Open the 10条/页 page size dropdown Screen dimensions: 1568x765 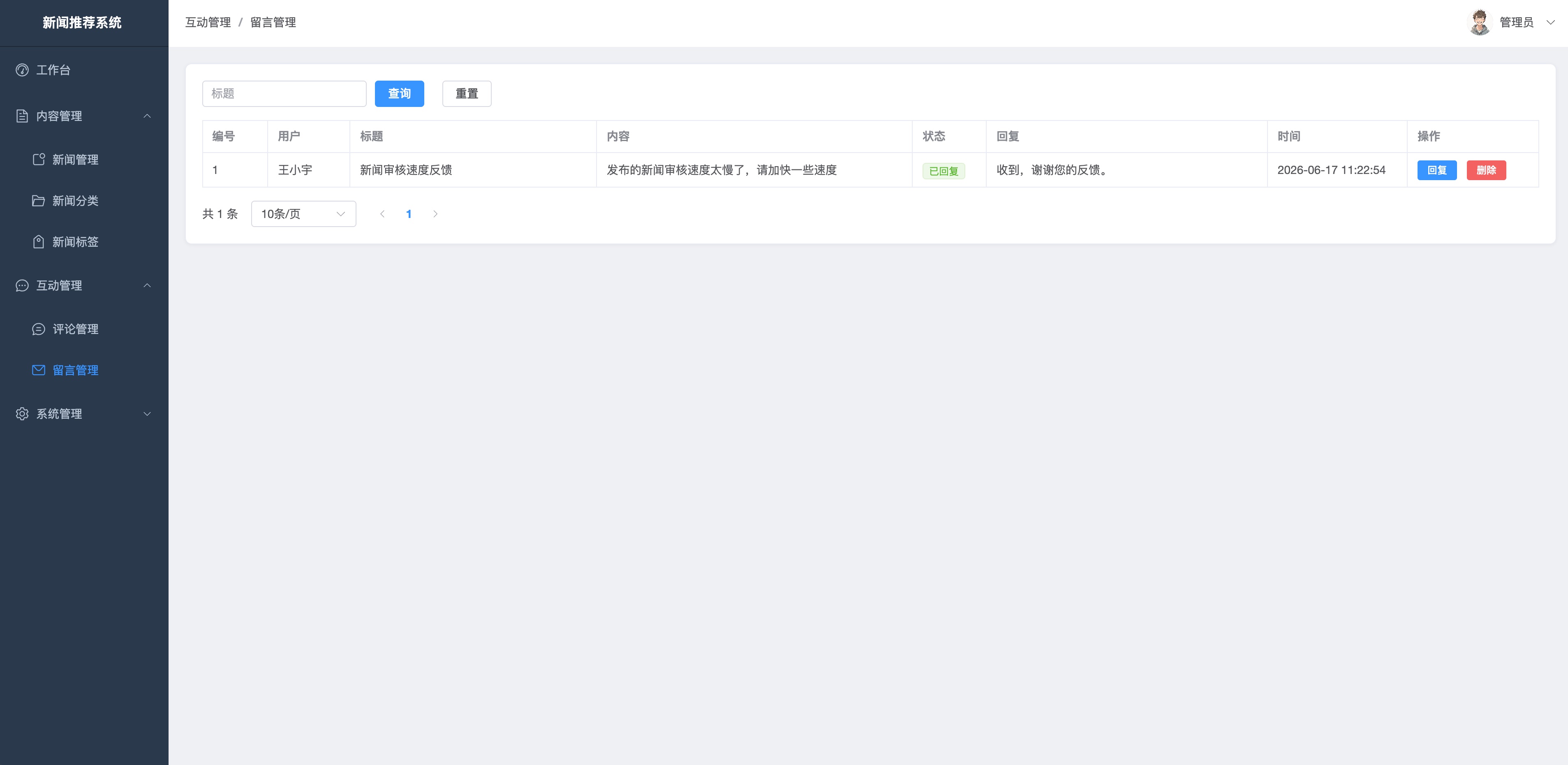click(x=303, y=214)
